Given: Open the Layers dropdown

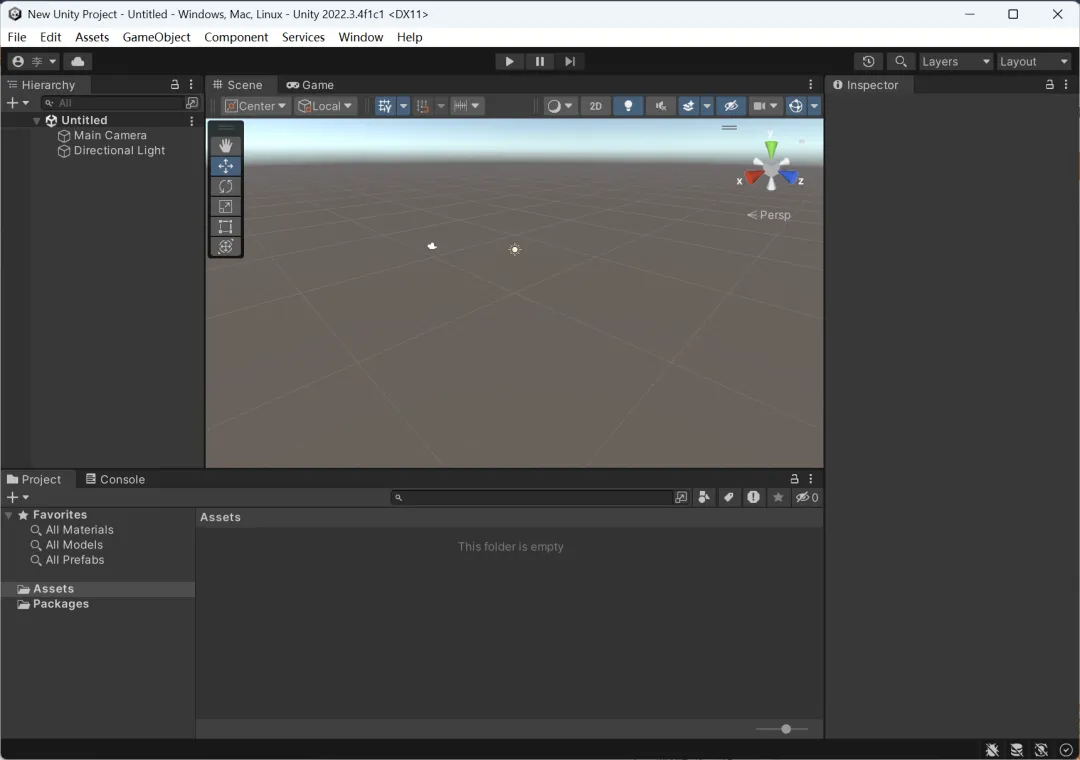Looking at the screenshot, I should [955, 61].
